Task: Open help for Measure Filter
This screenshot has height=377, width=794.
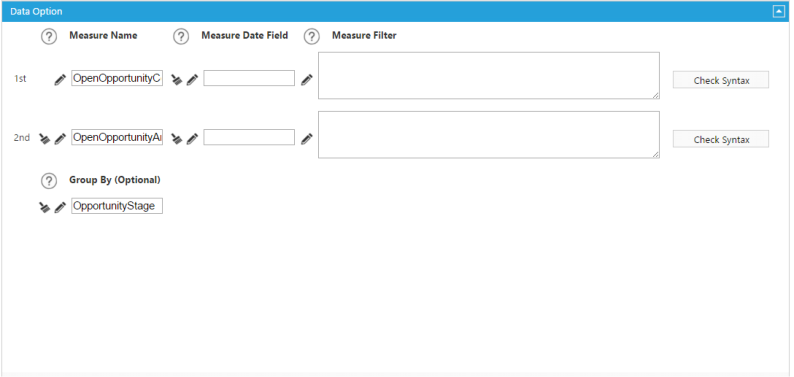Action: click(312, 37)
